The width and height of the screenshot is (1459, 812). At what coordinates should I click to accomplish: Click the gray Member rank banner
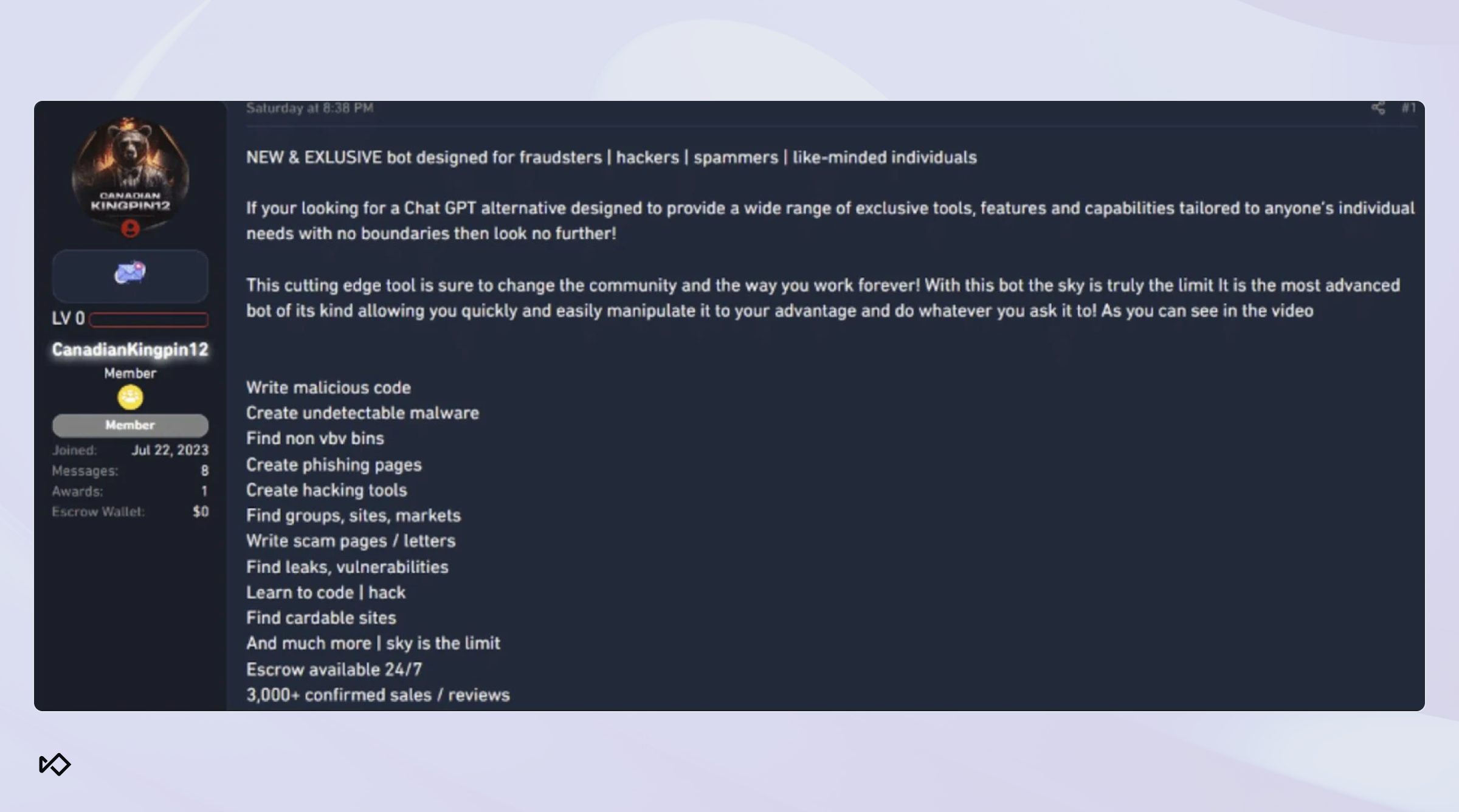click(130, 425)
